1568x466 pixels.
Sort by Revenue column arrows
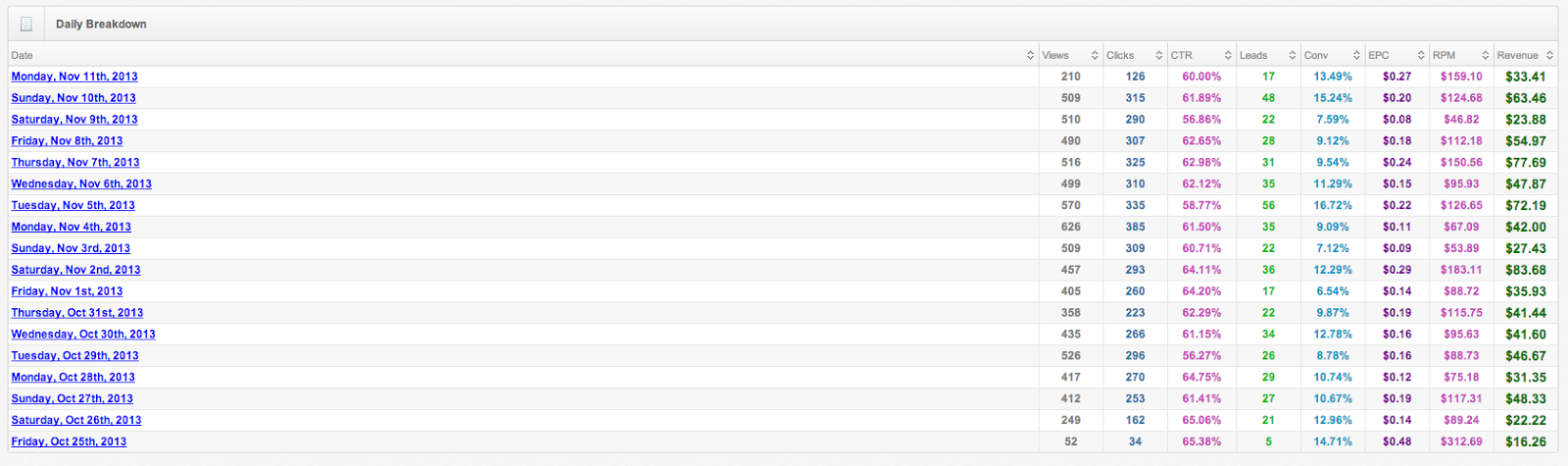click(x=1549, y=55)
